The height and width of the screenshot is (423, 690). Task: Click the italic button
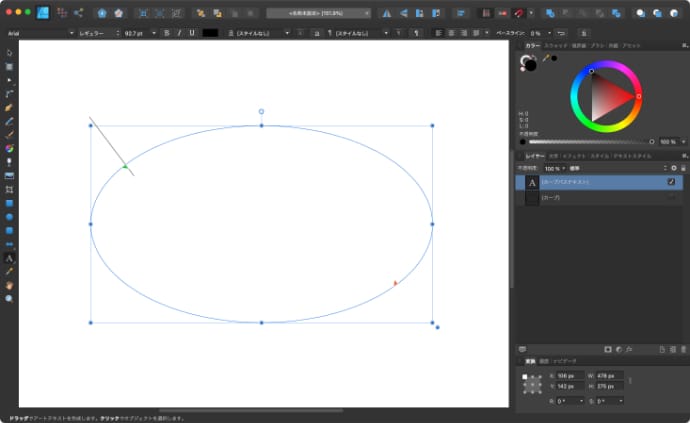179,33
